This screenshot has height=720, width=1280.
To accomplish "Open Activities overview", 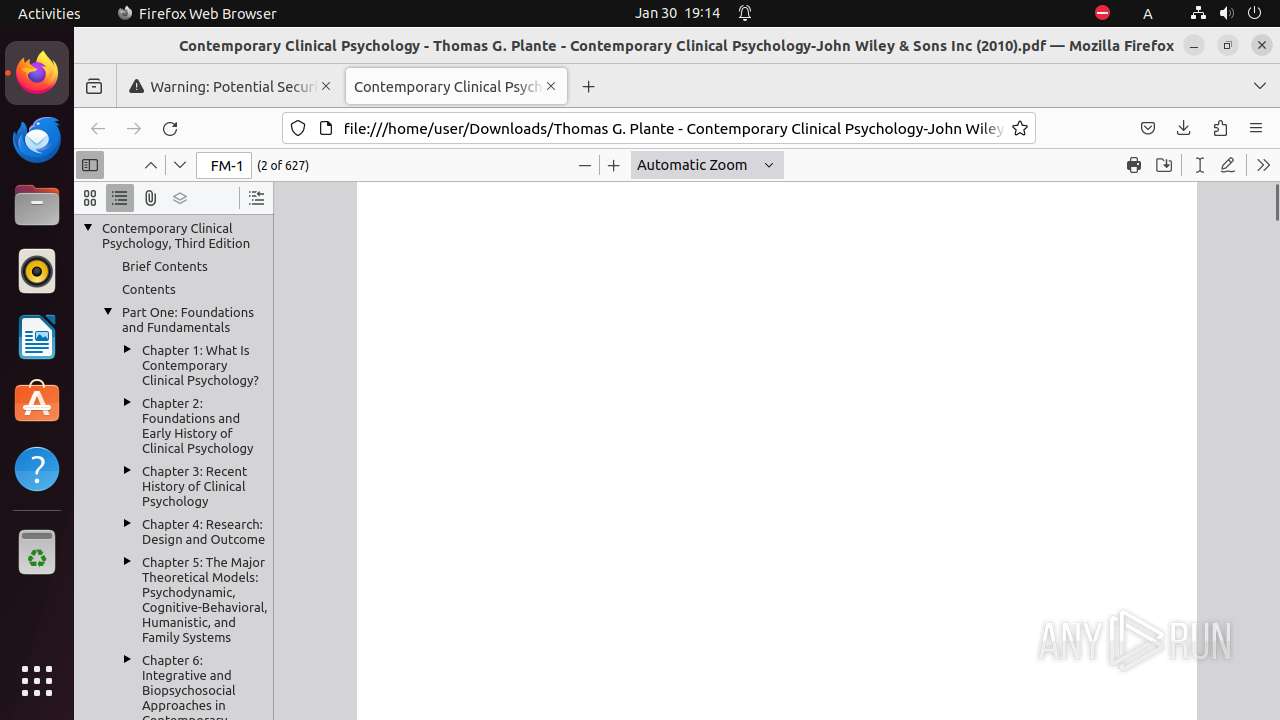I will [x=49, y=13].
